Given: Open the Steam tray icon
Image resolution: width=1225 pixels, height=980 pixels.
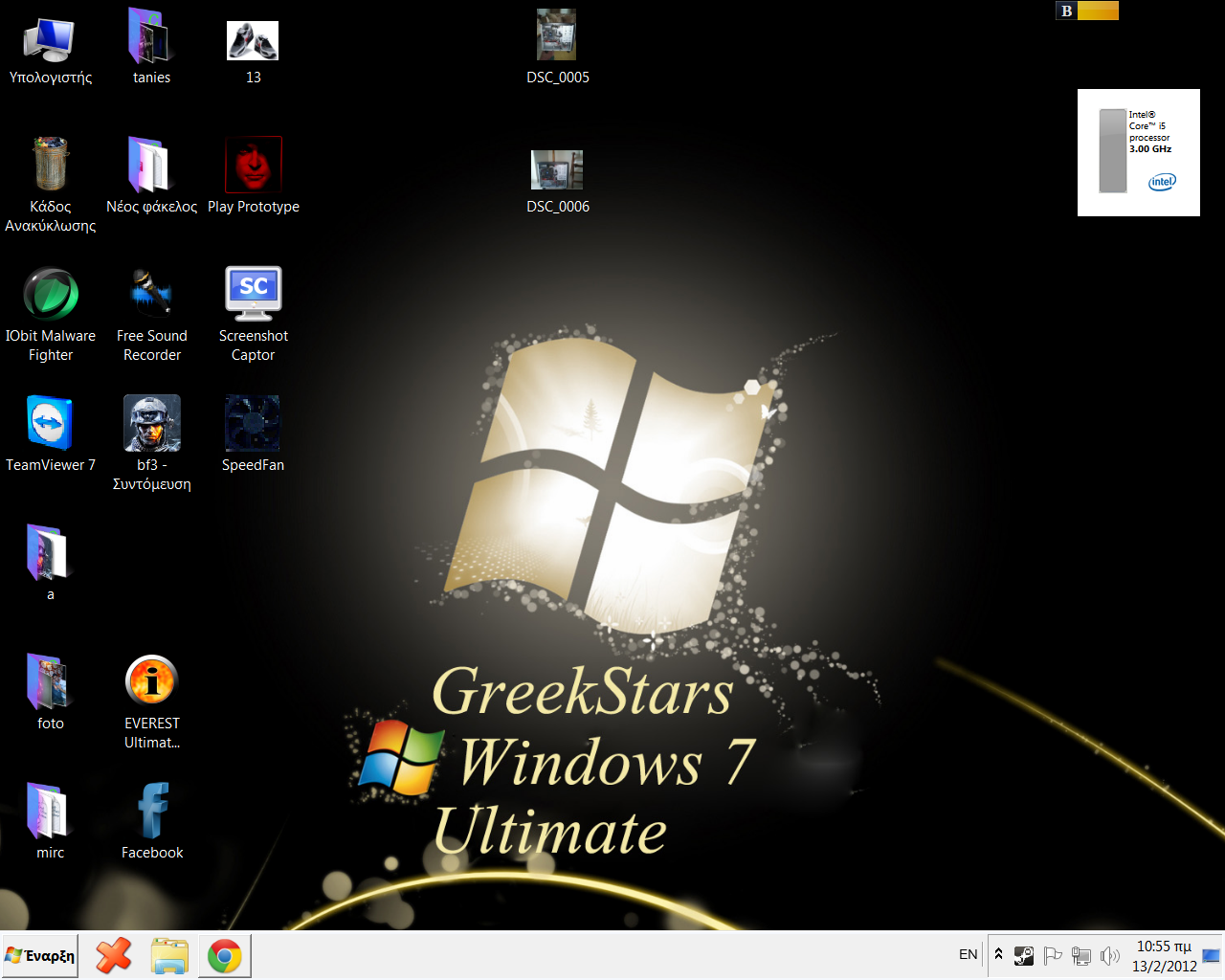Looking at the screenshot, I should 1024,955.
